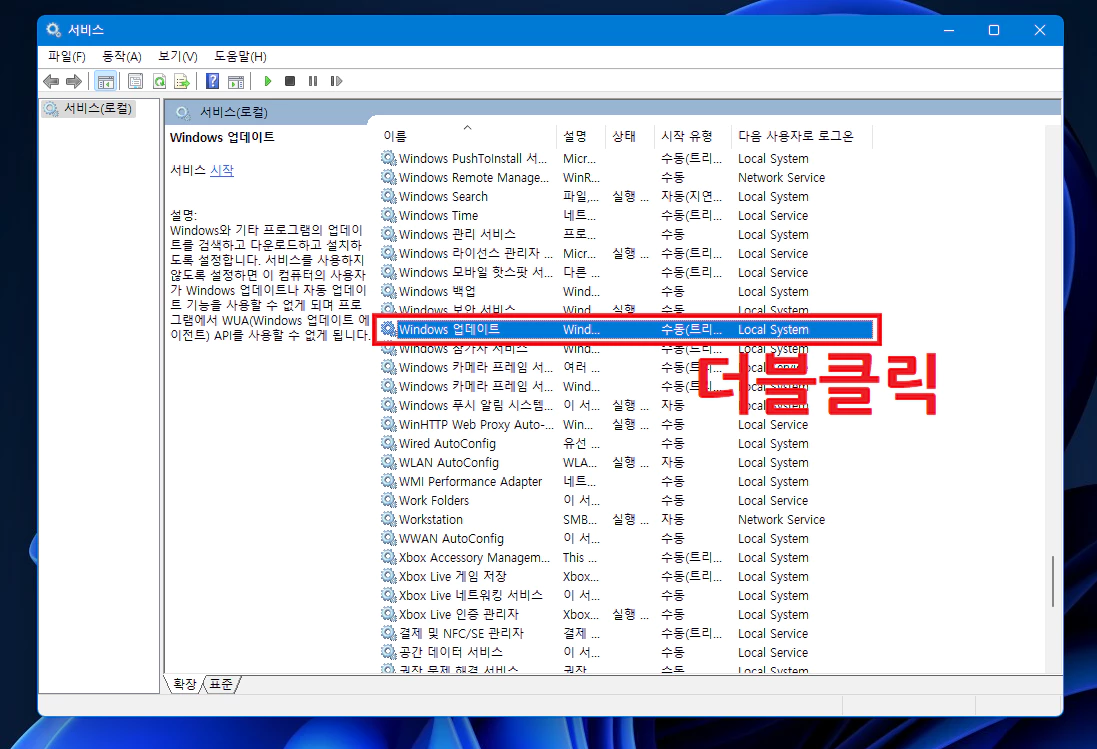Open the 파일(F) menu
The image size is (1097, 749).
66,57
